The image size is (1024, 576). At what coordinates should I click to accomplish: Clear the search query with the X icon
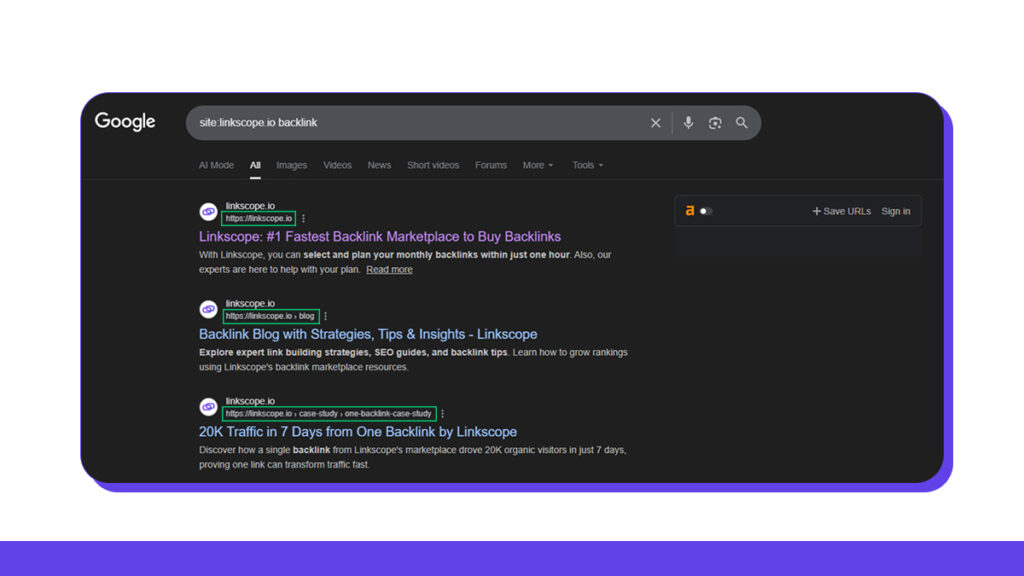655,122
